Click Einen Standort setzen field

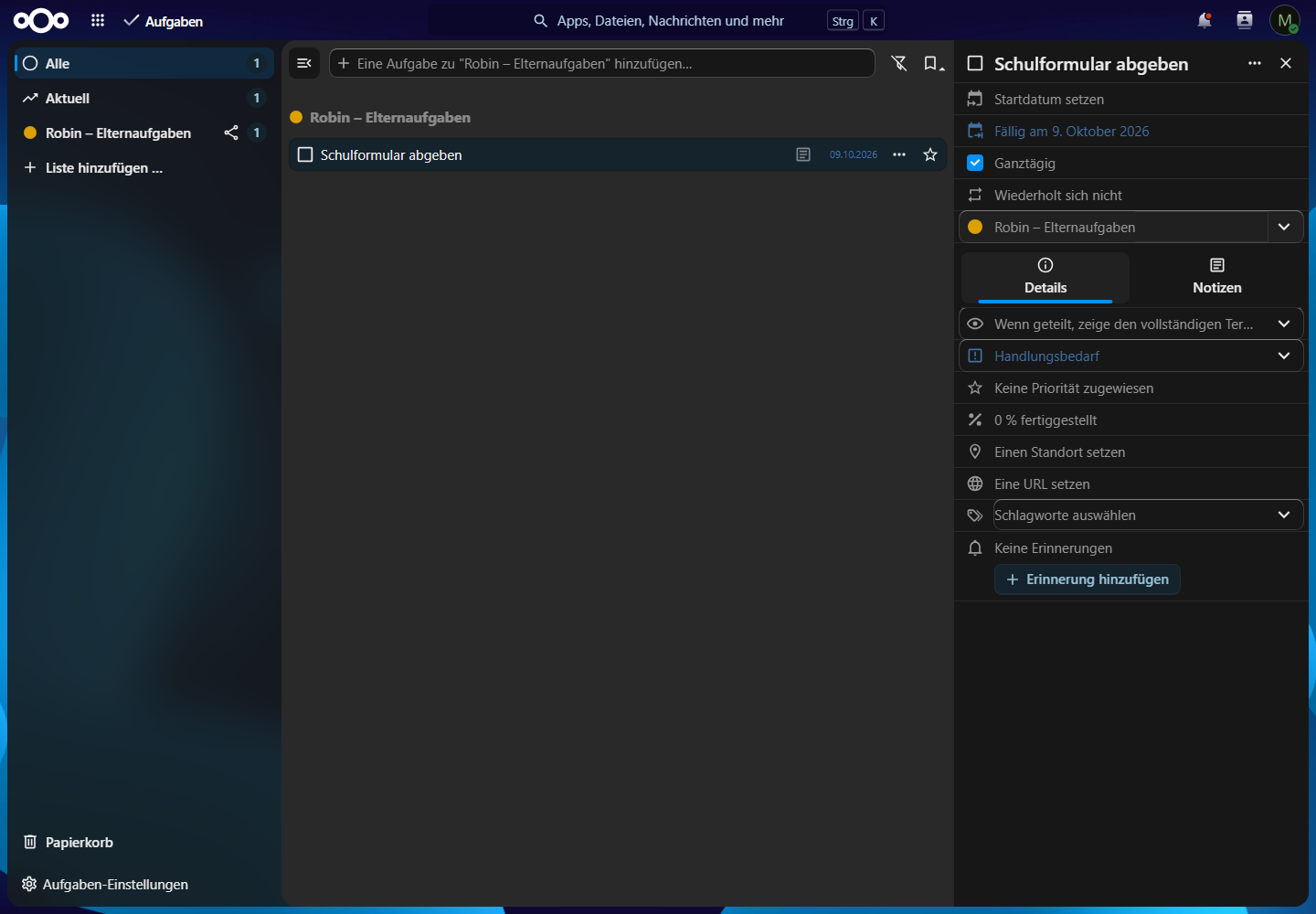tap(1131, 452)
